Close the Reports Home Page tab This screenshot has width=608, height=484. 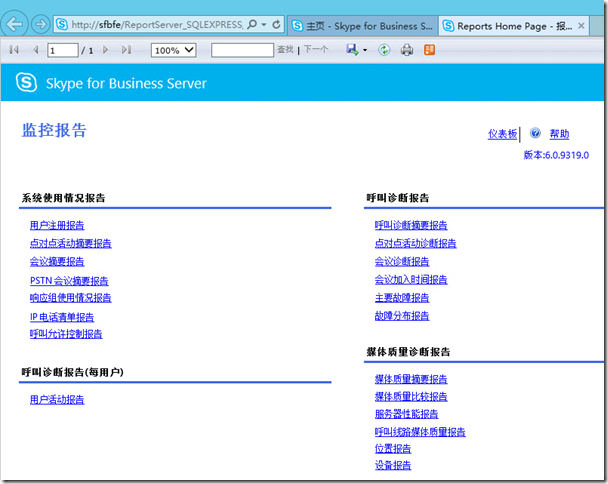[581, 26]
